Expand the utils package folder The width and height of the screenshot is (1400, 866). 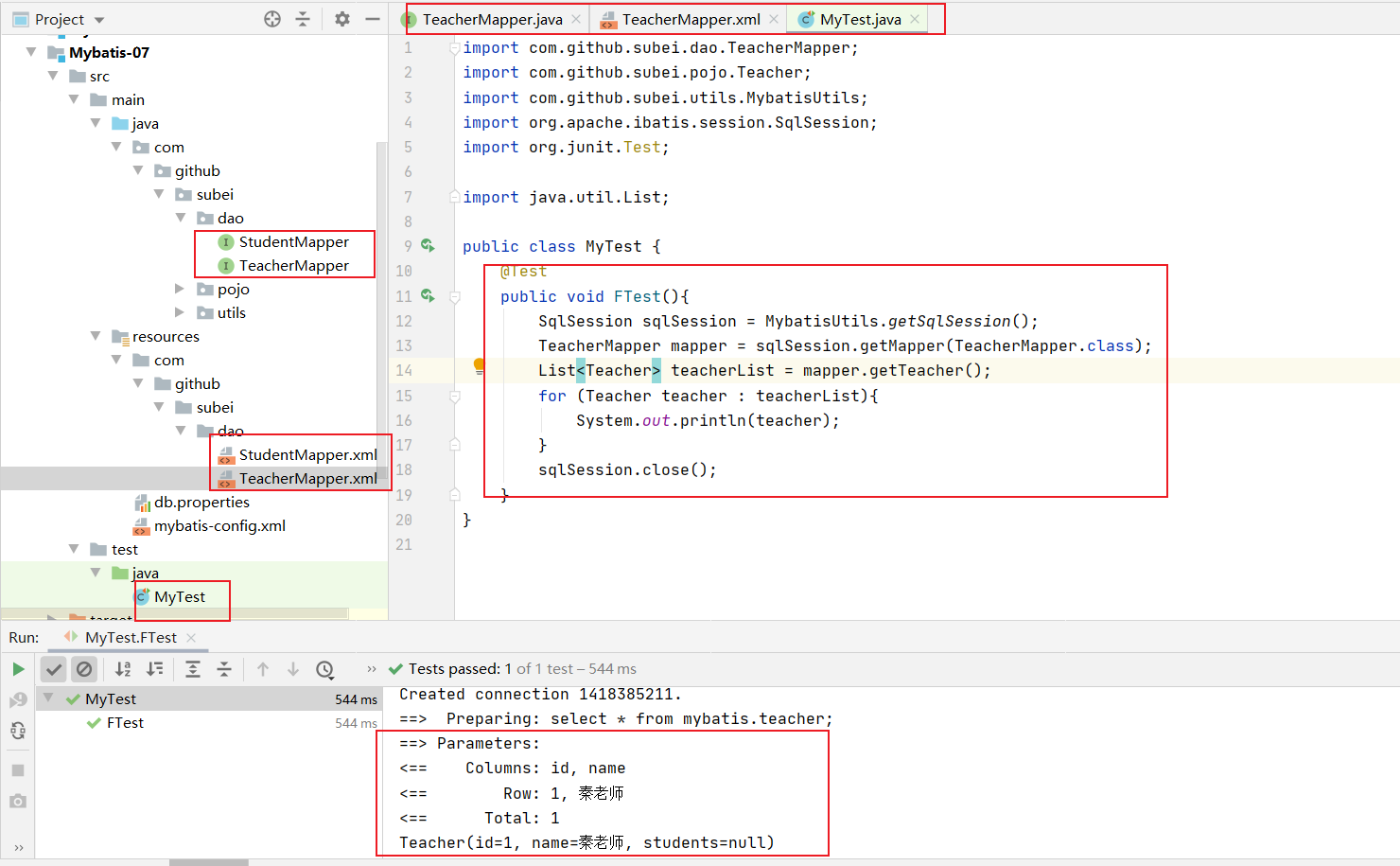click(180, 312)
